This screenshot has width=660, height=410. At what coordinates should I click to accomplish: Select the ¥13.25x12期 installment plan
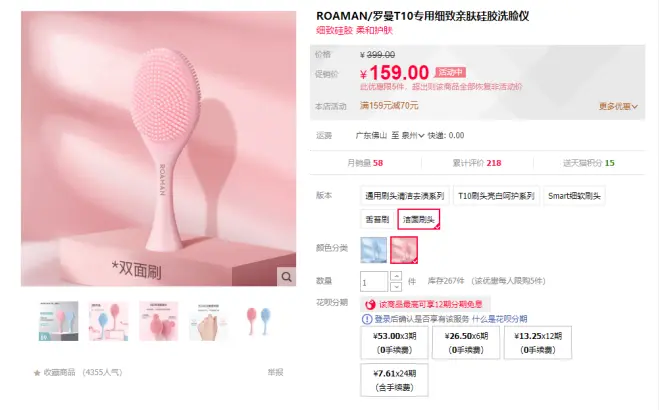pyautogui.click(x=538, y=343)
